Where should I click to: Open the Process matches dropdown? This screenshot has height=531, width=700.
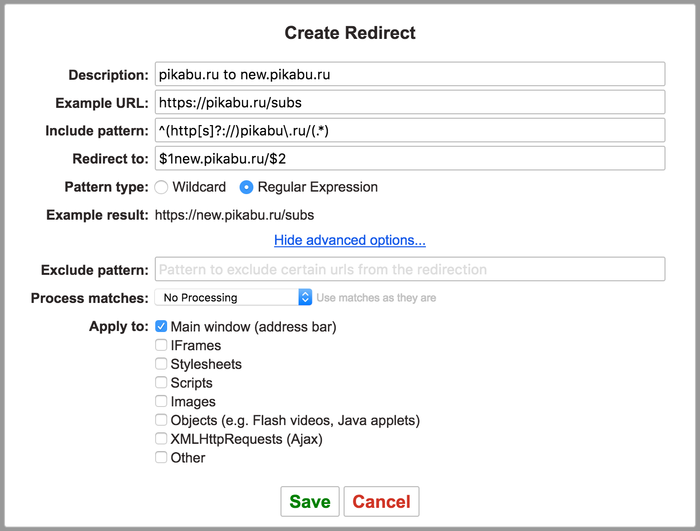click(233, 297)
